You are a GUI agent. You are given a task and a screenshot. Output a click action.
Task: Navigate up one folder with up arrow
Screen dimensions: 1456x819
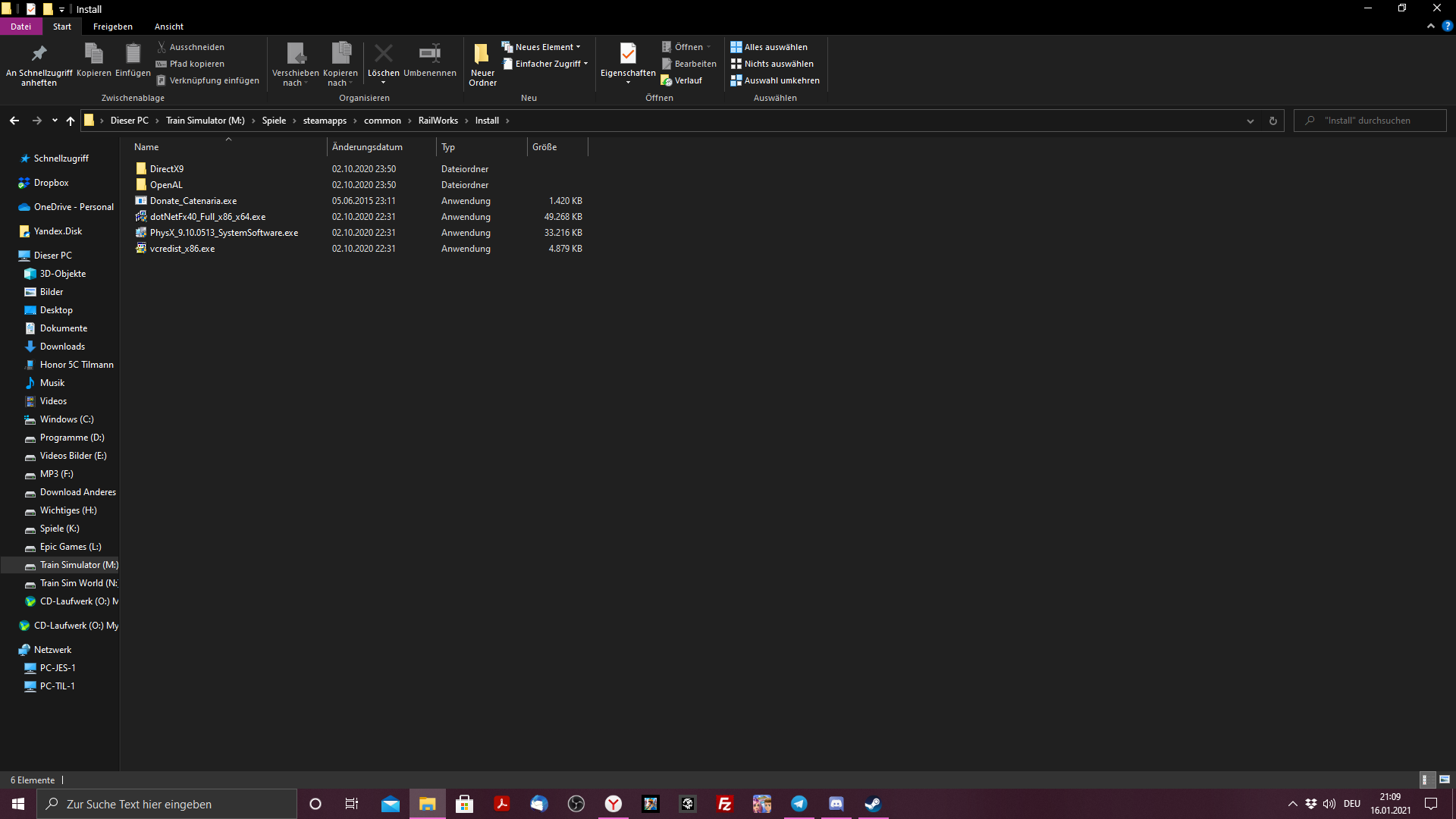(71, 121)
